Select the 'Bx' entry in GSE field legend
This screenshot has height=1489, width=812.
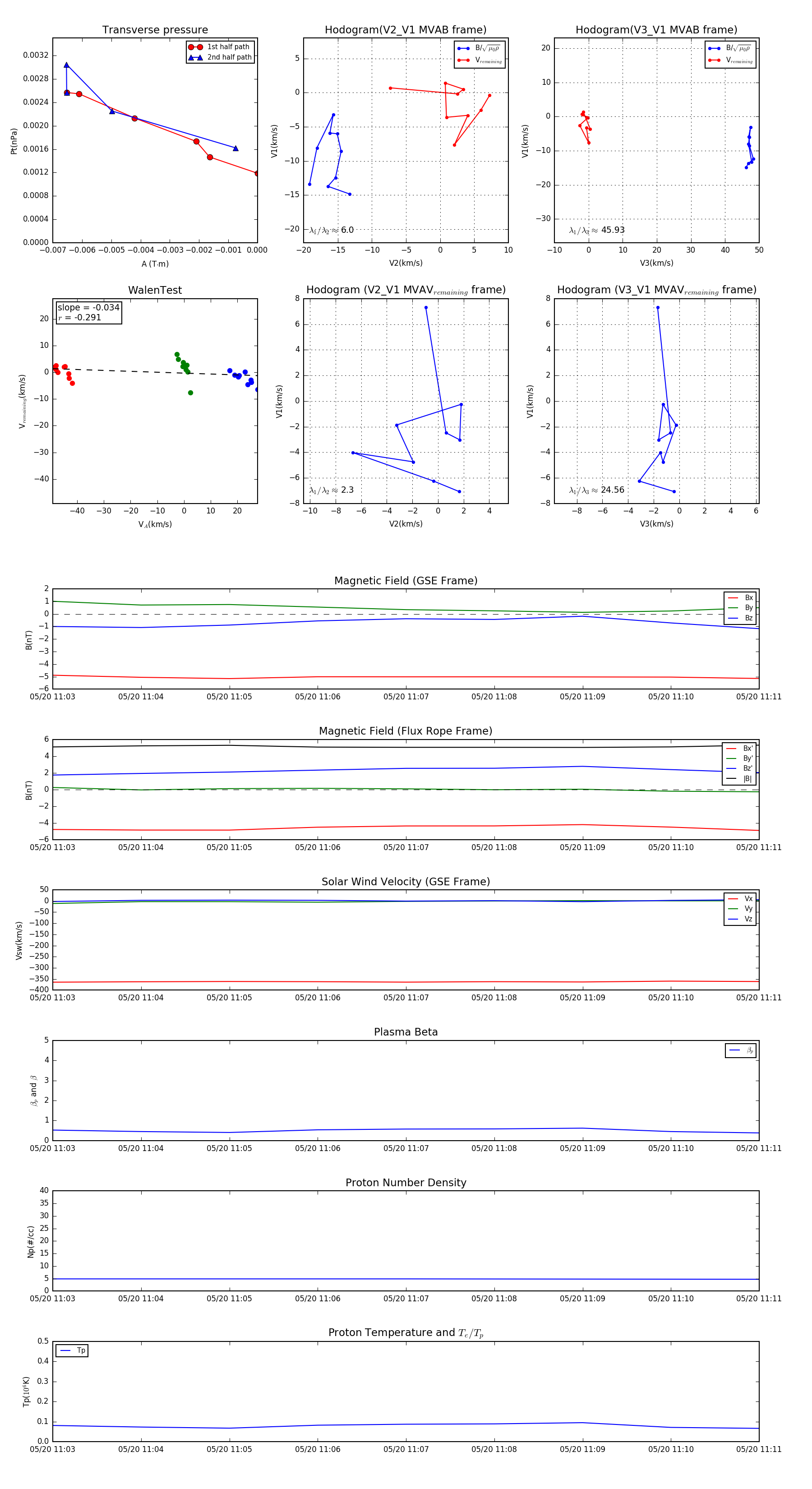point(740,598)
